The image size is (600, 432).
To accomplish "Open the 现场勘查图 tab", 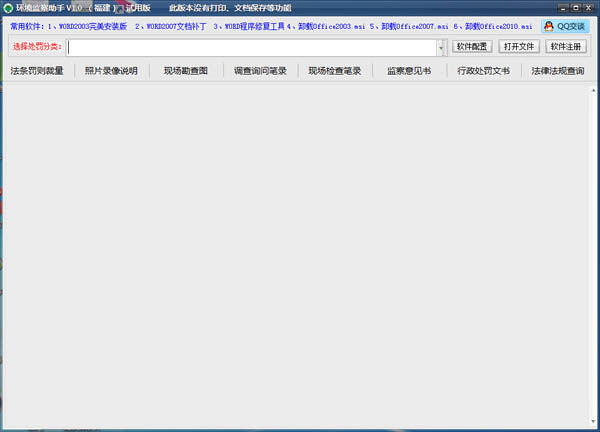I will click(186, 71).
